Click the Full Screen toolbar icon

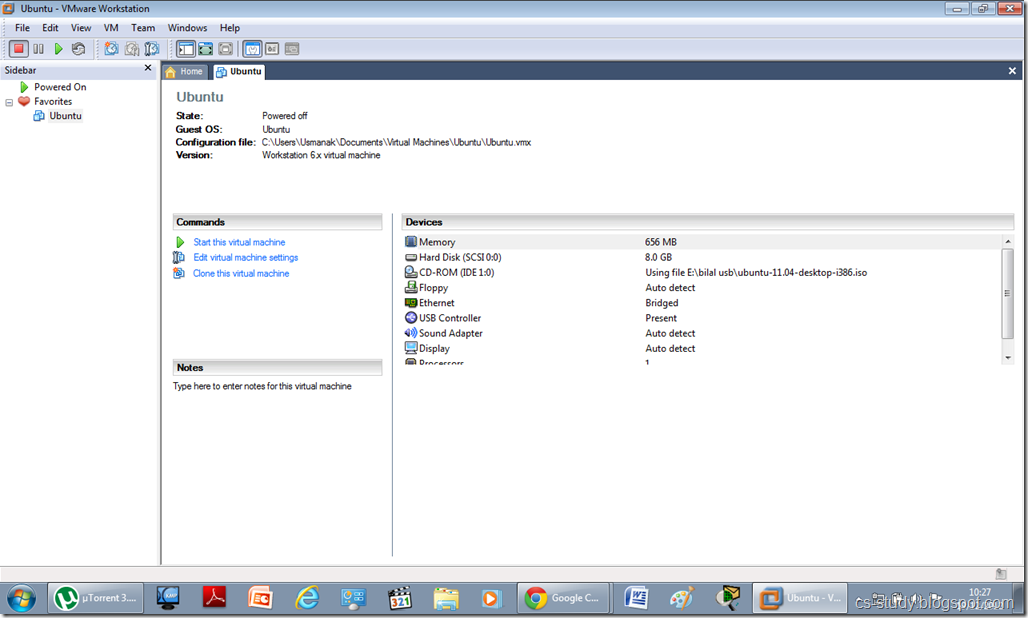click(206, 48)
